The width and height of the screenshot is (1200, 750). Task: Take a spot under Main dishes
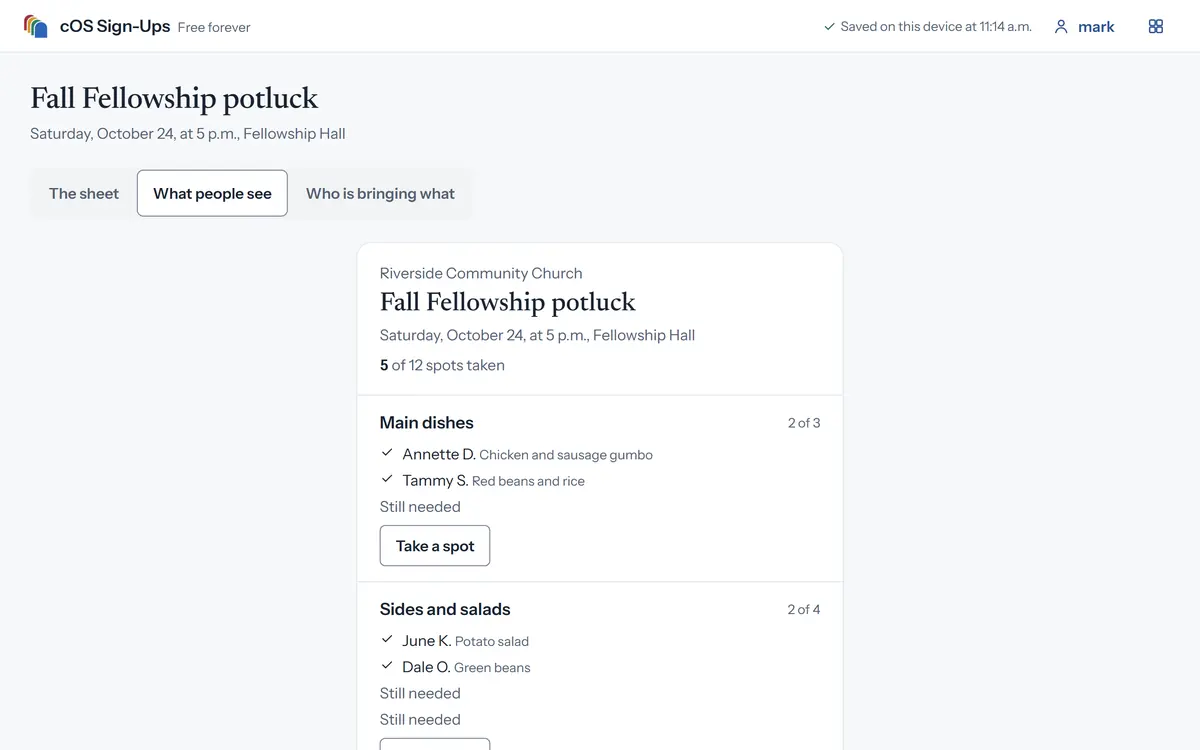(x=435, y=546)
